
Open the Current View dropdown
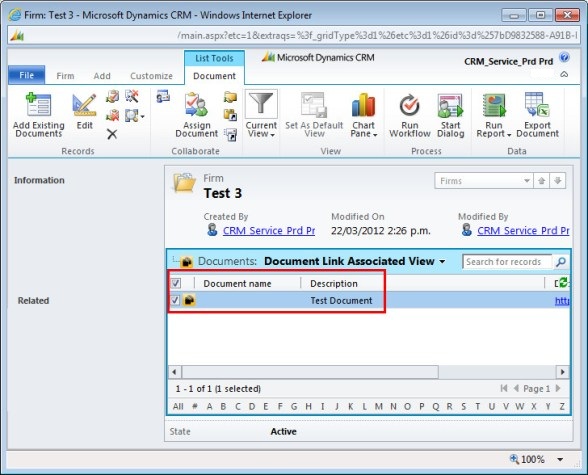coord(261,115)
